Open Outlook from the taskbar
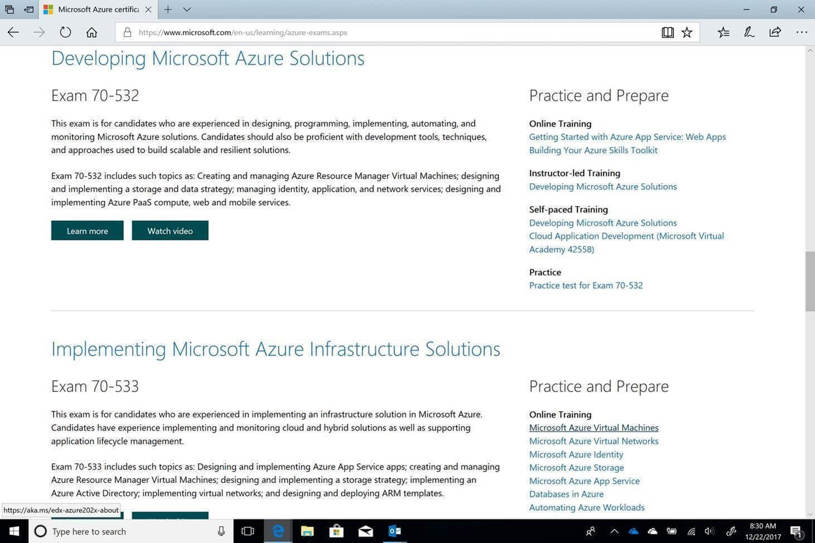 (x=394, y=531)
